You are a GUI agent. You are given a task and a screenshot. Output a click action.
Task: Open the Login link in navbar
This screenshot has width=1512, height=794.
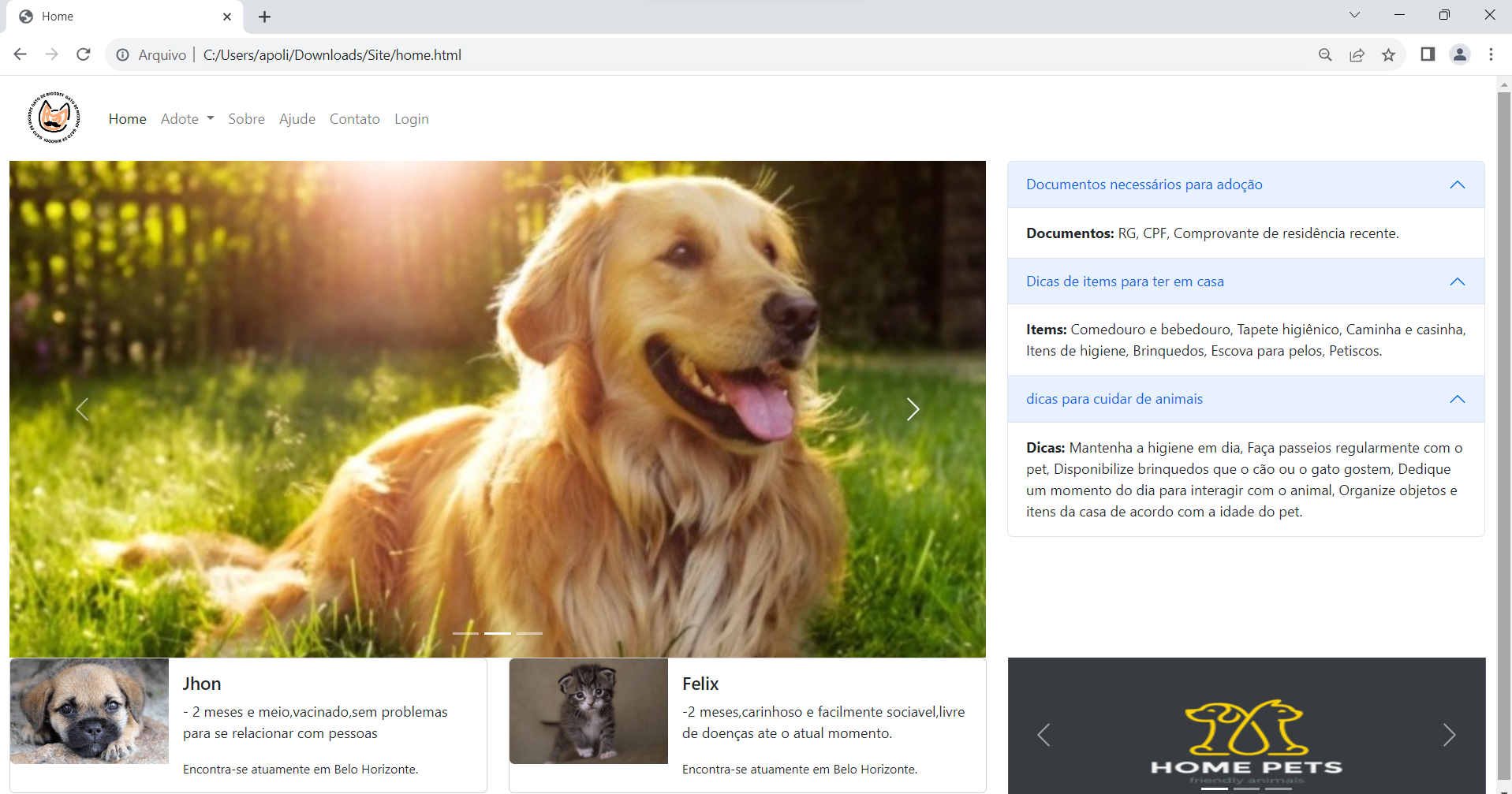[x=411, y=119]
